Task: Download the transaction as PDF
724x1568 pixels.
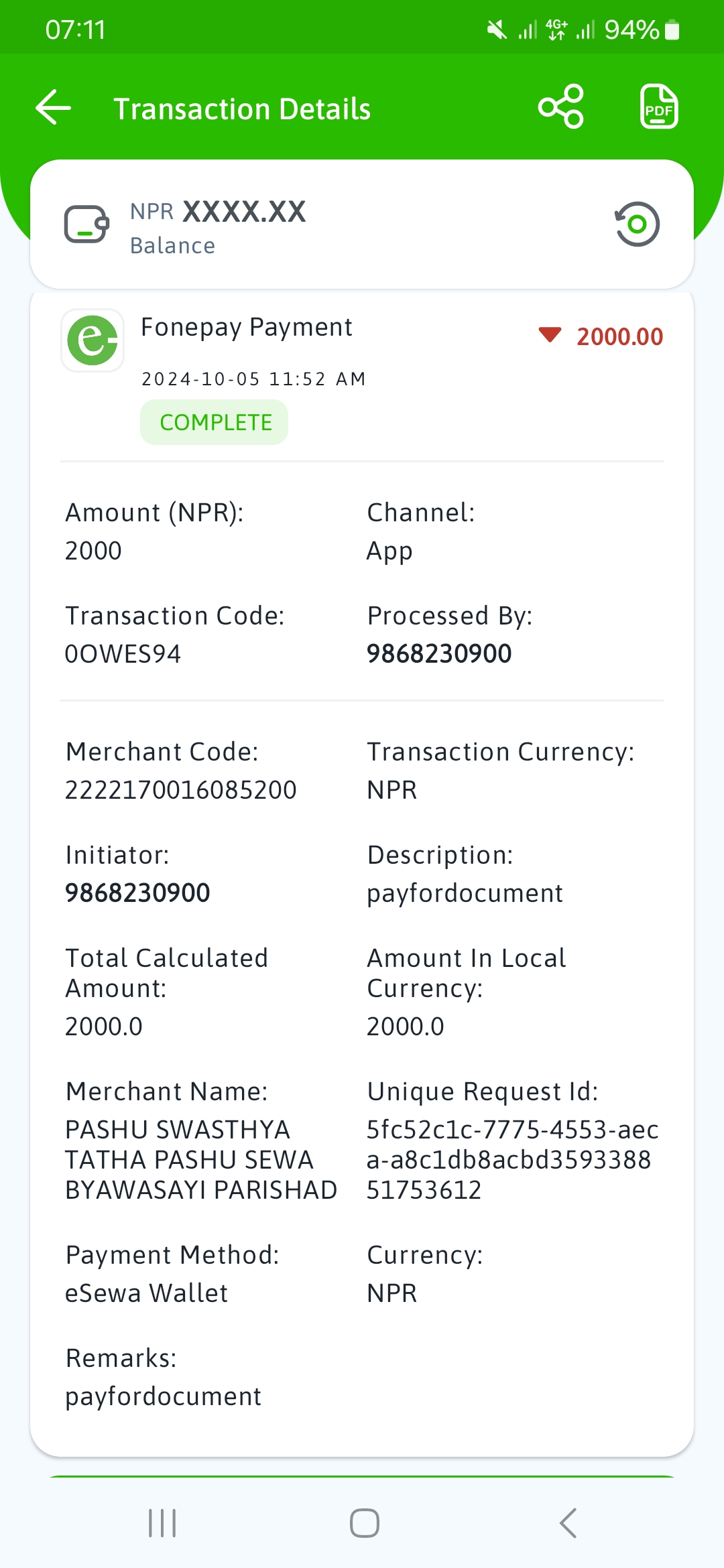Action: (x=659, y=107)
